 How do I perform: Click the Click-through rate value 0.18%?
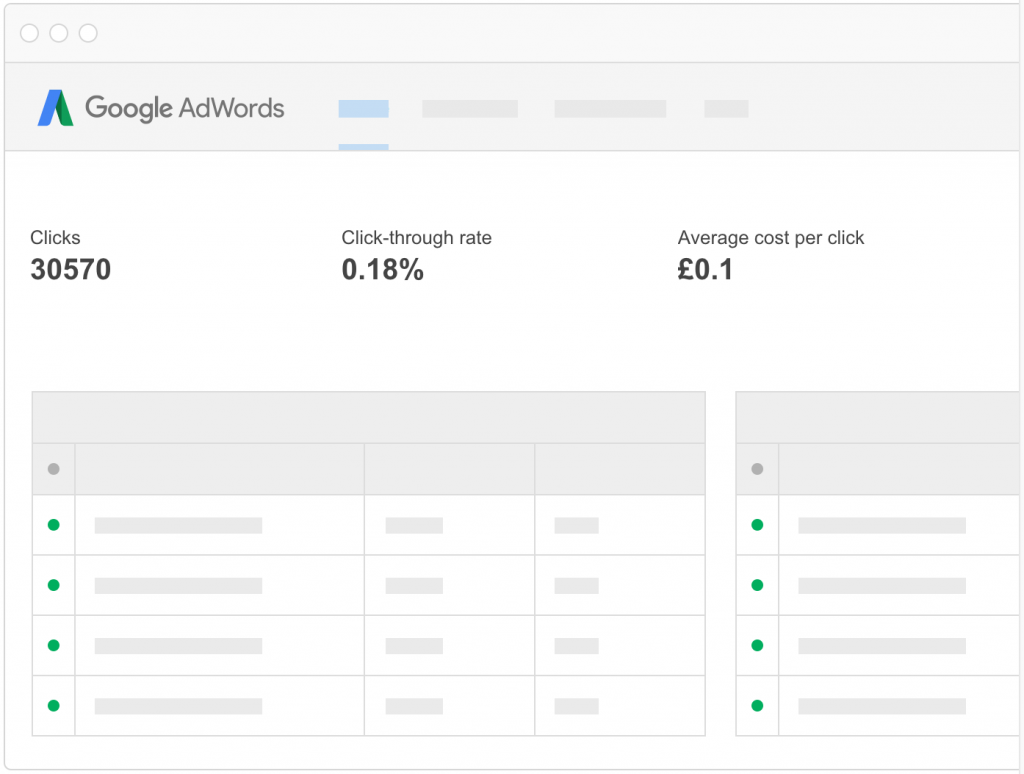click(x=383, y=270)
